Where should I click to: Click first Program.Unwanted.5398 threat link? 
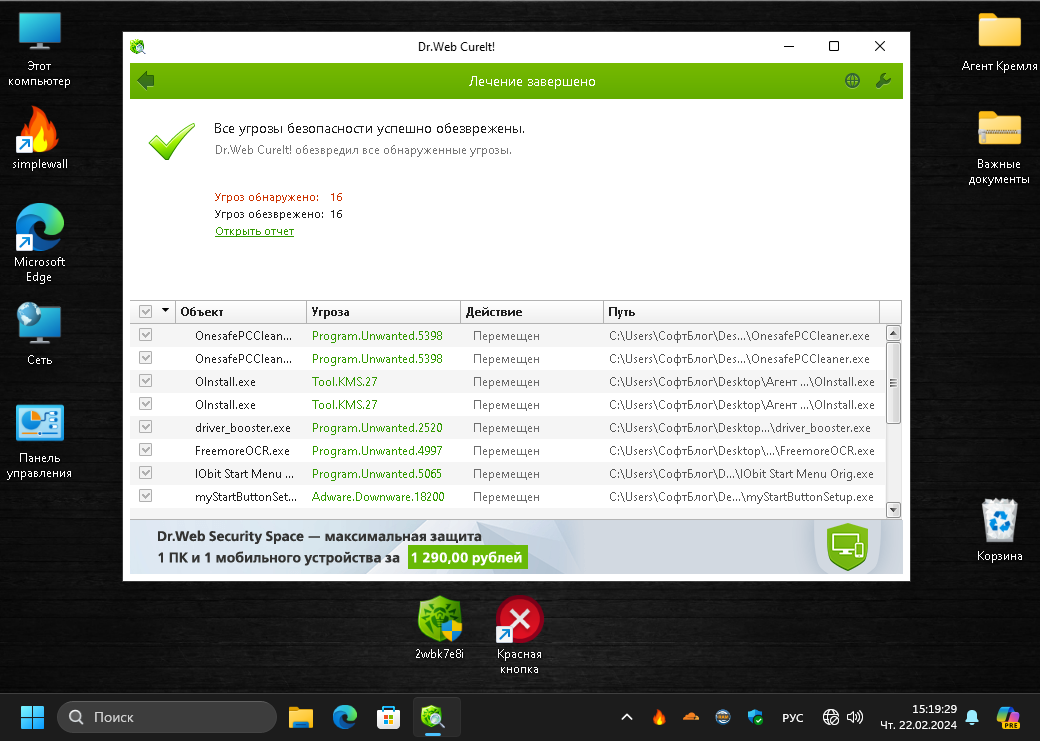coord(377,336)
